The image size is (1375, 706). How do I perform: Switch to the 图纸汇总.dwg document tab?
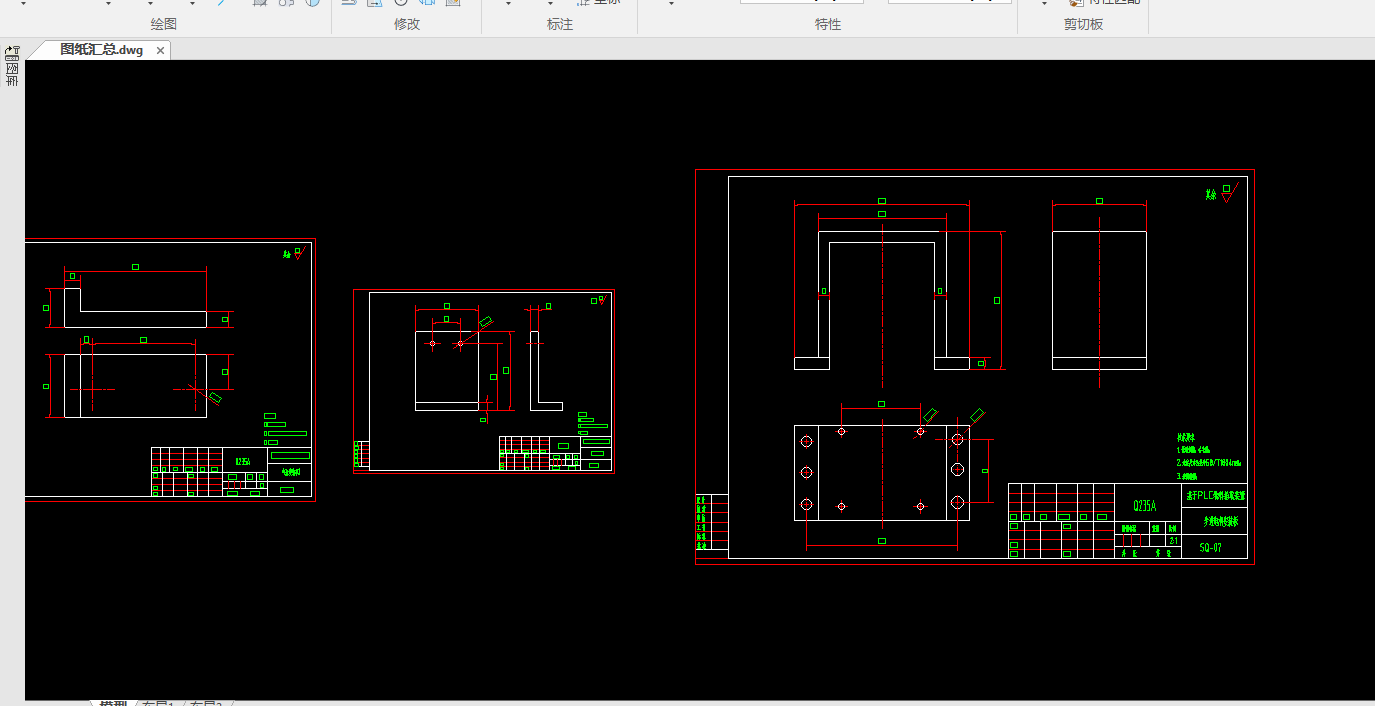(x=101, y=49)
